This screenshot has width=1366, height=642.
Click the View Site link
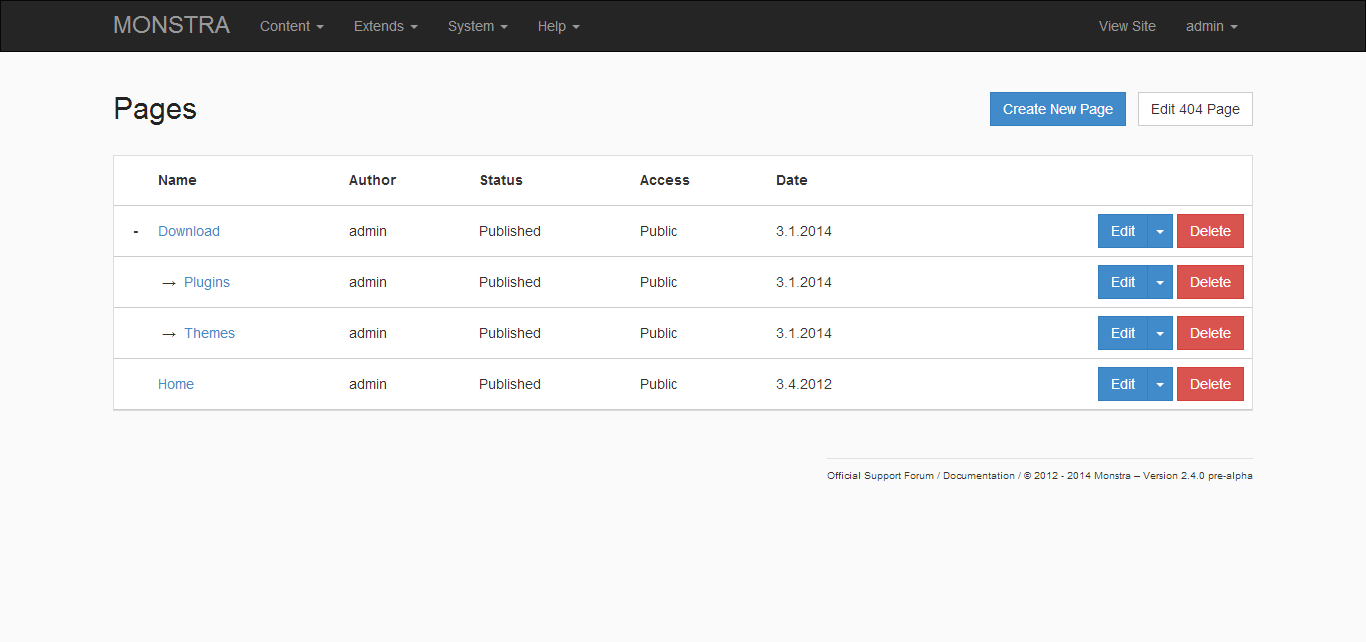point(1127,26)
